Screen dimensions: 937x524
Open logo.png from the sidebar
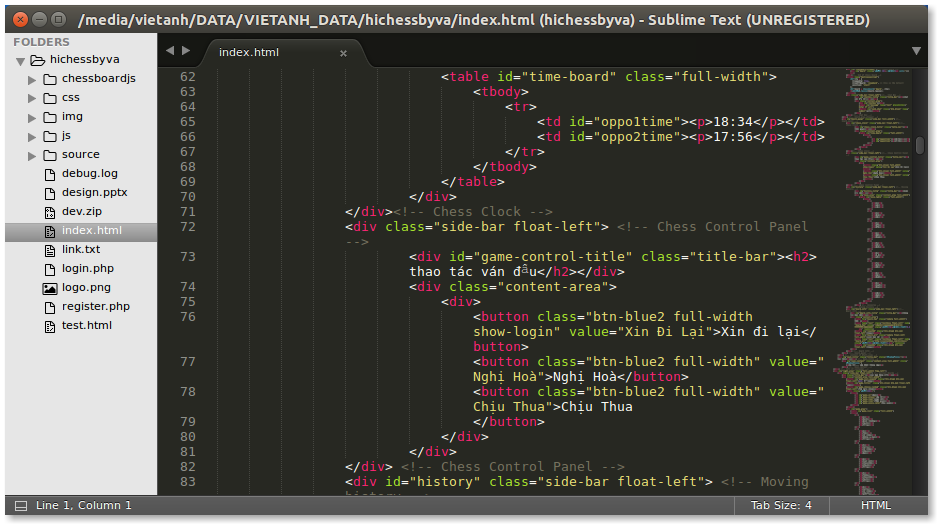pyautogui.click(x=86, y=287)
